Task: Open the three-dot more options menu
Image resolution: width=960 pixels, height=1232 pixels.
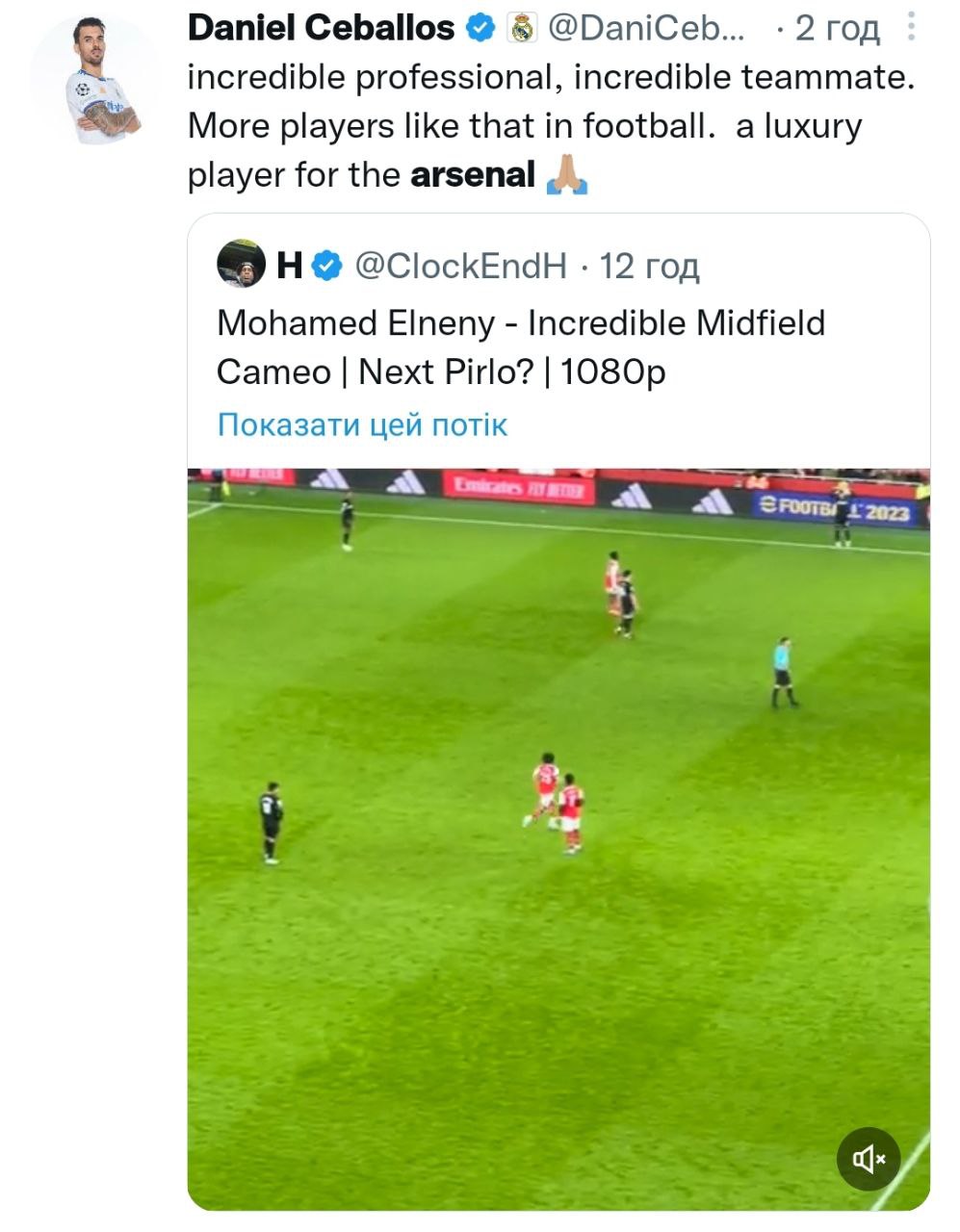Action: (x=911, y=28)
